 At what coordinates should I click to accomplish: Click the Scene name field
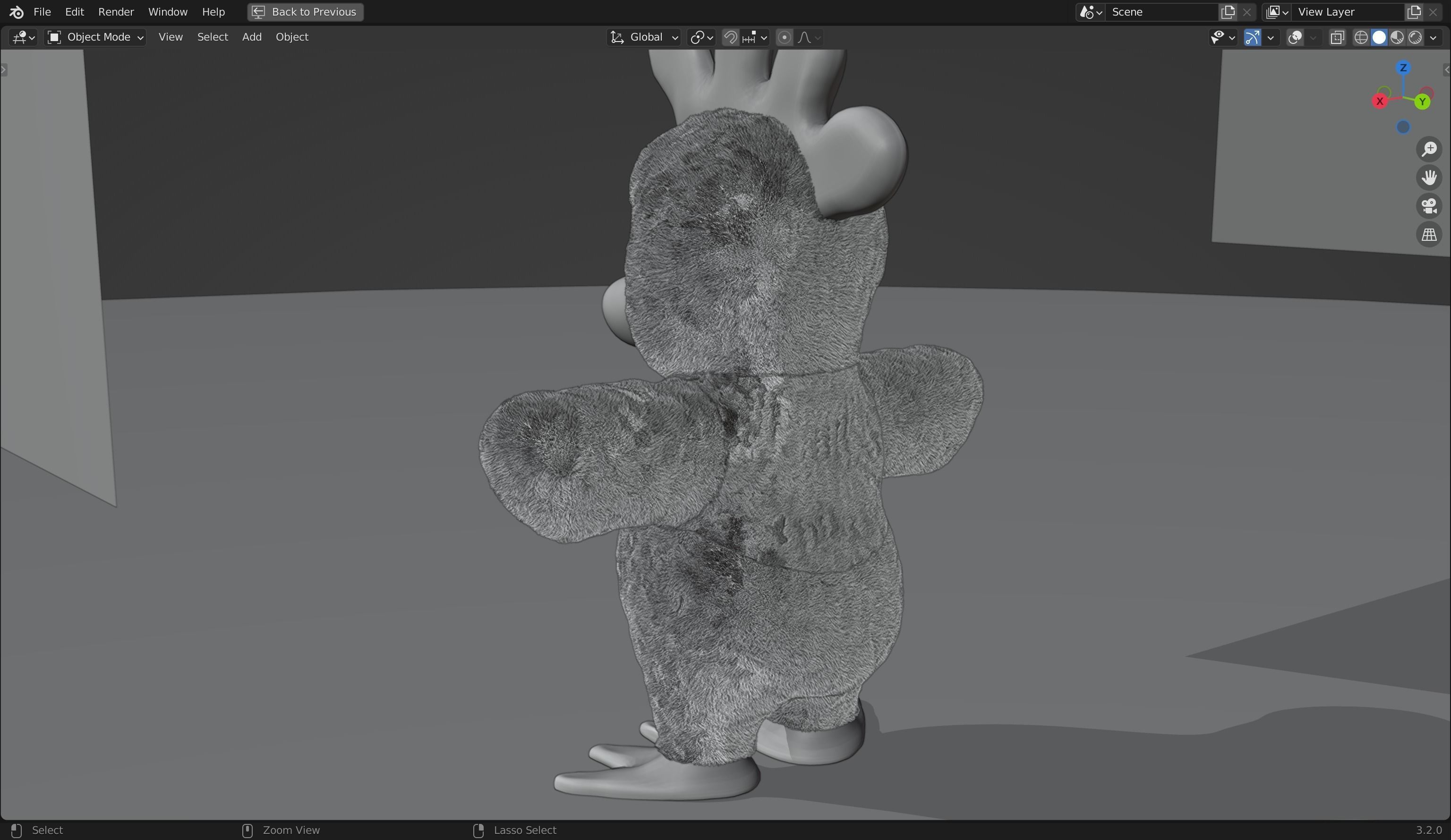[1162, 12]
